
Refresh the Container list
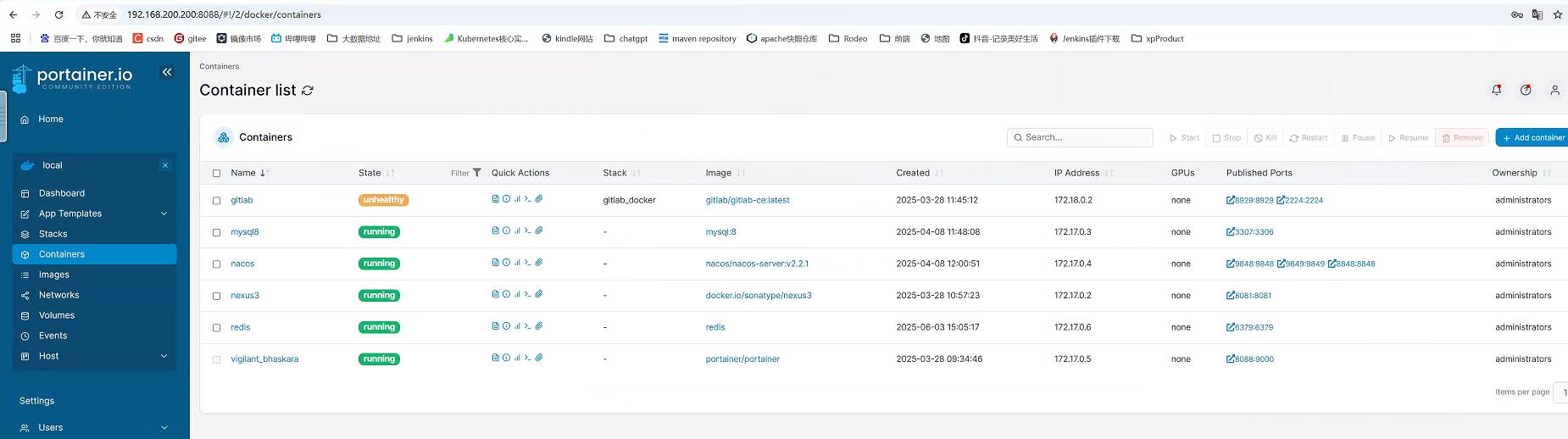(x=308, y=91)
